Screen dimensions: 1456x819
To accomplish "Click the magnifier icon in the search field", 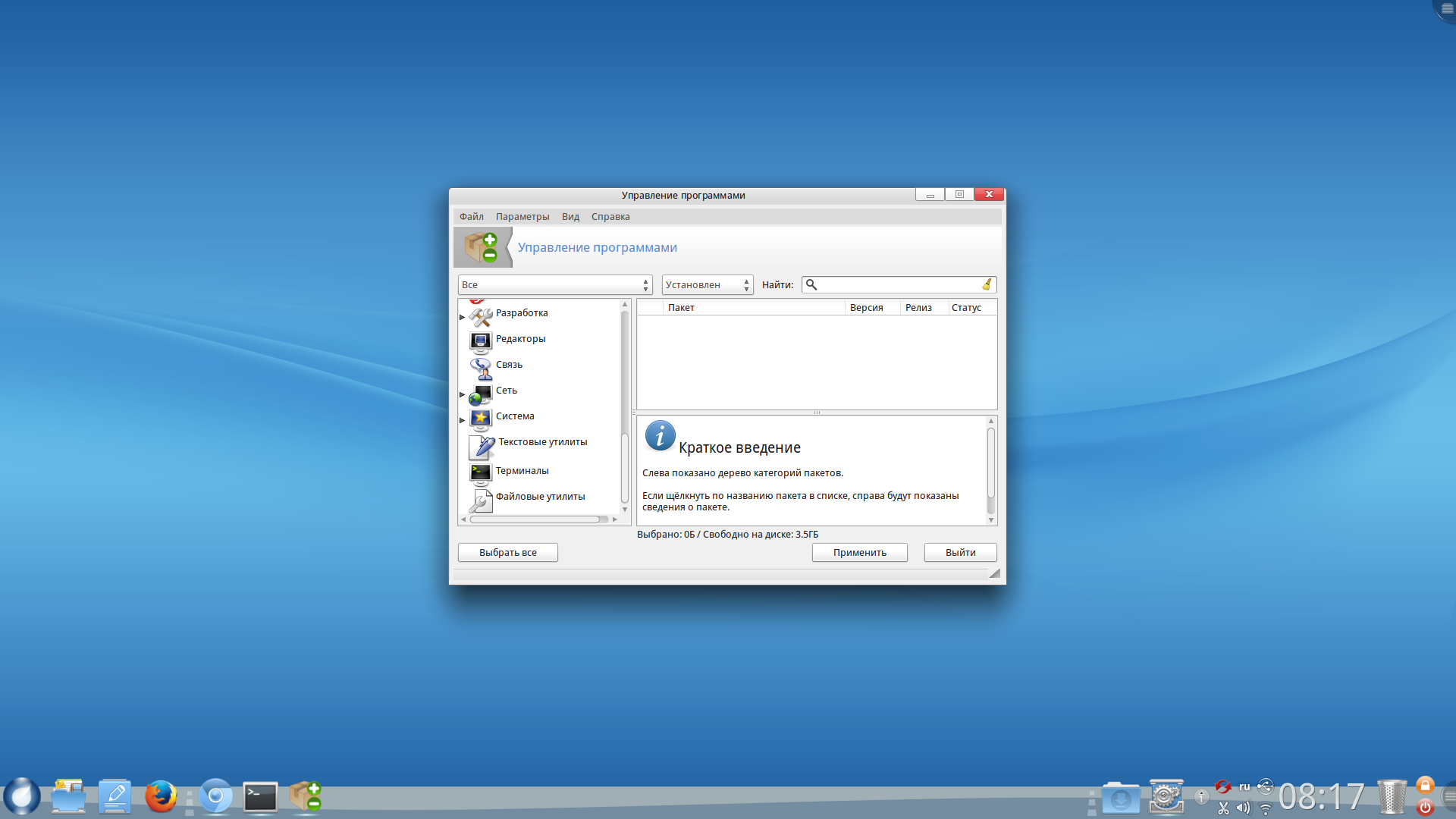I will 811,284.
